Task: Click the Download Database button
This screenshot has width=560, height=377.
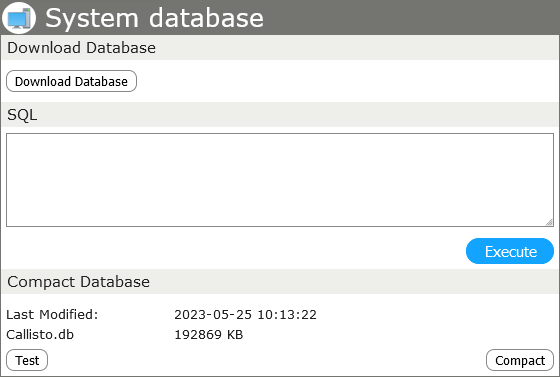Action: pos(71,81)
